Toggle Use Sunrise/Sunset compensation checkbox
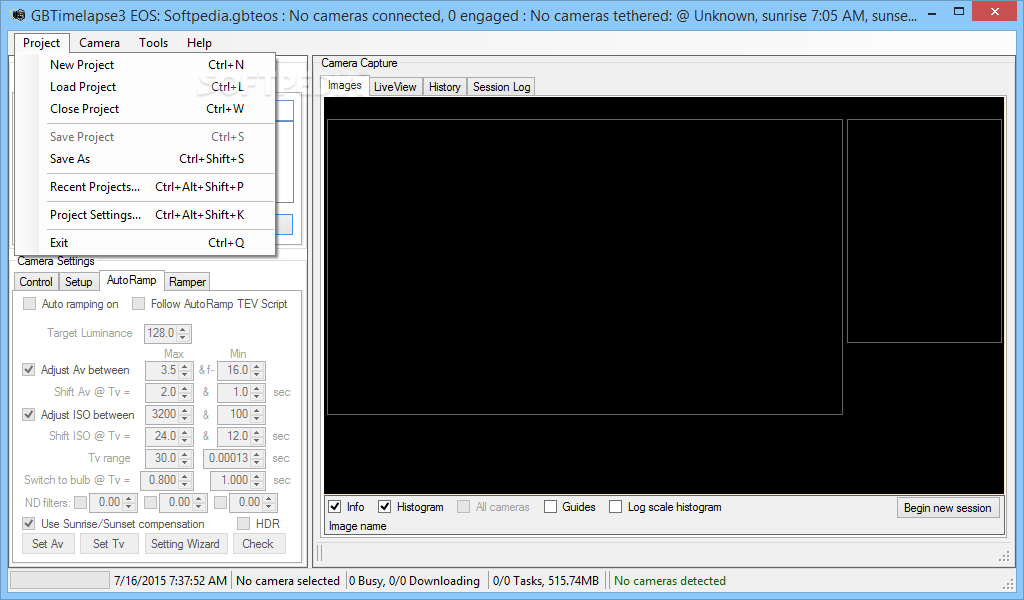 pos(29,524)
